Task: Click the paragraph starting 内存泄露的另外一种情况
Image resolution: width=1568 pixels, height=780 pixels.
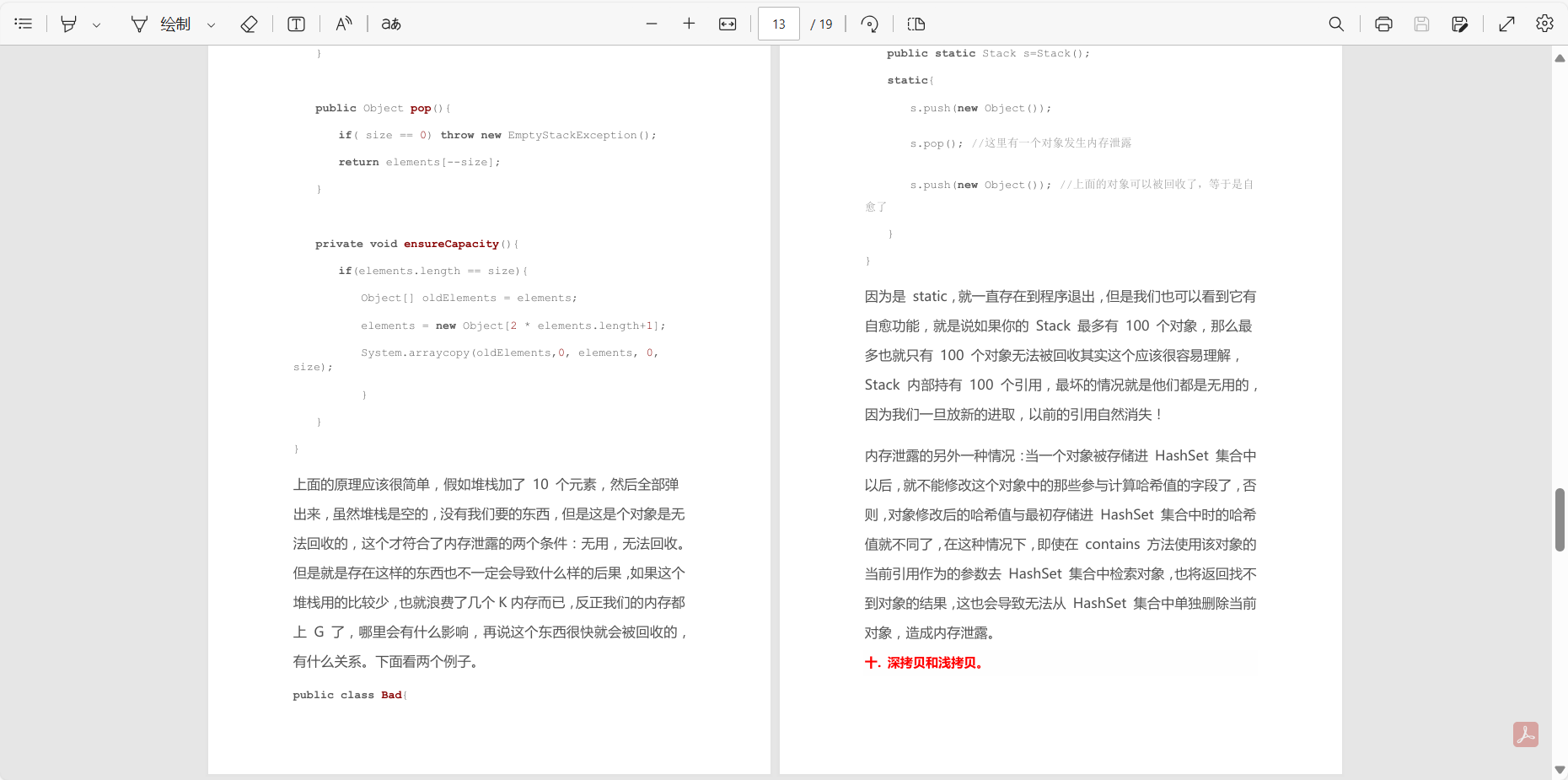Action: (1061, 544)
